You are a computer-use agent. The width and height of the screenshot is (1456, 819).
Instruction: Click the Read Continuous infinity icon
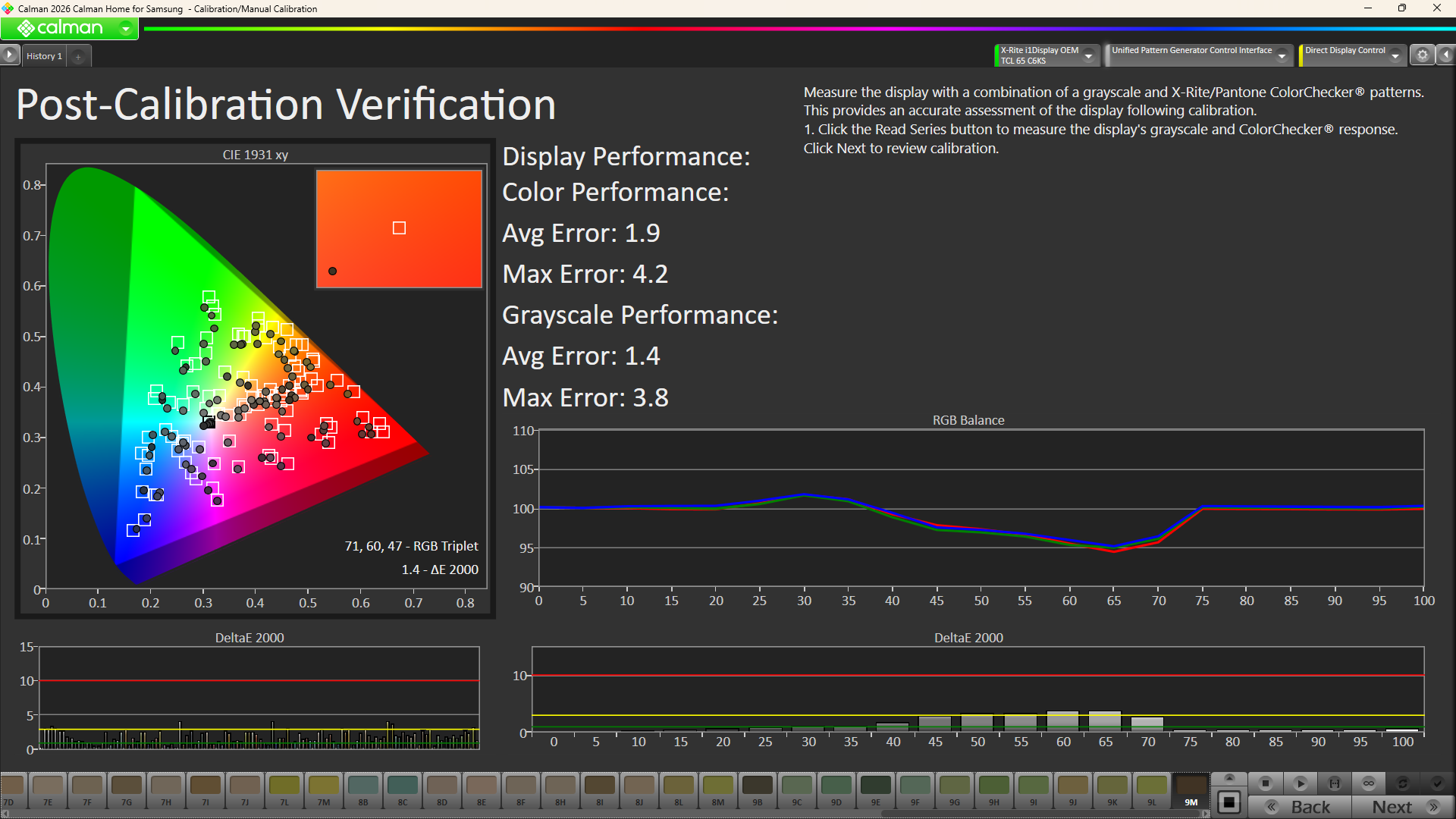coord(1369,783)
